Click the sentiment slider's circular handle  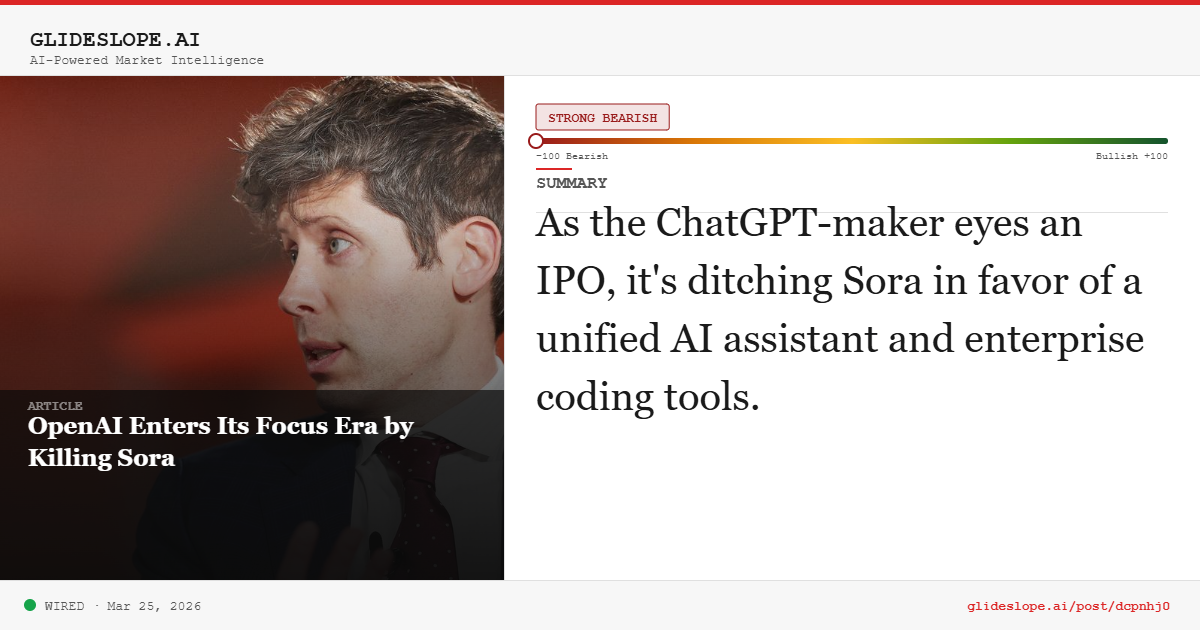point(536,141)
